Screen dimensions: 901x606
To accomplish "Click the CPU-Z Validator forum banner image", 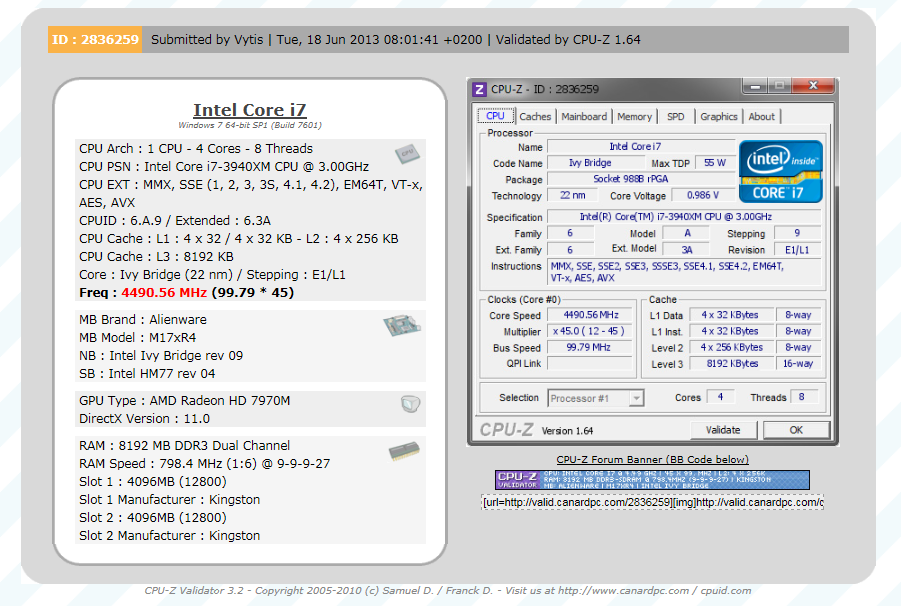I will coord(652,480).
